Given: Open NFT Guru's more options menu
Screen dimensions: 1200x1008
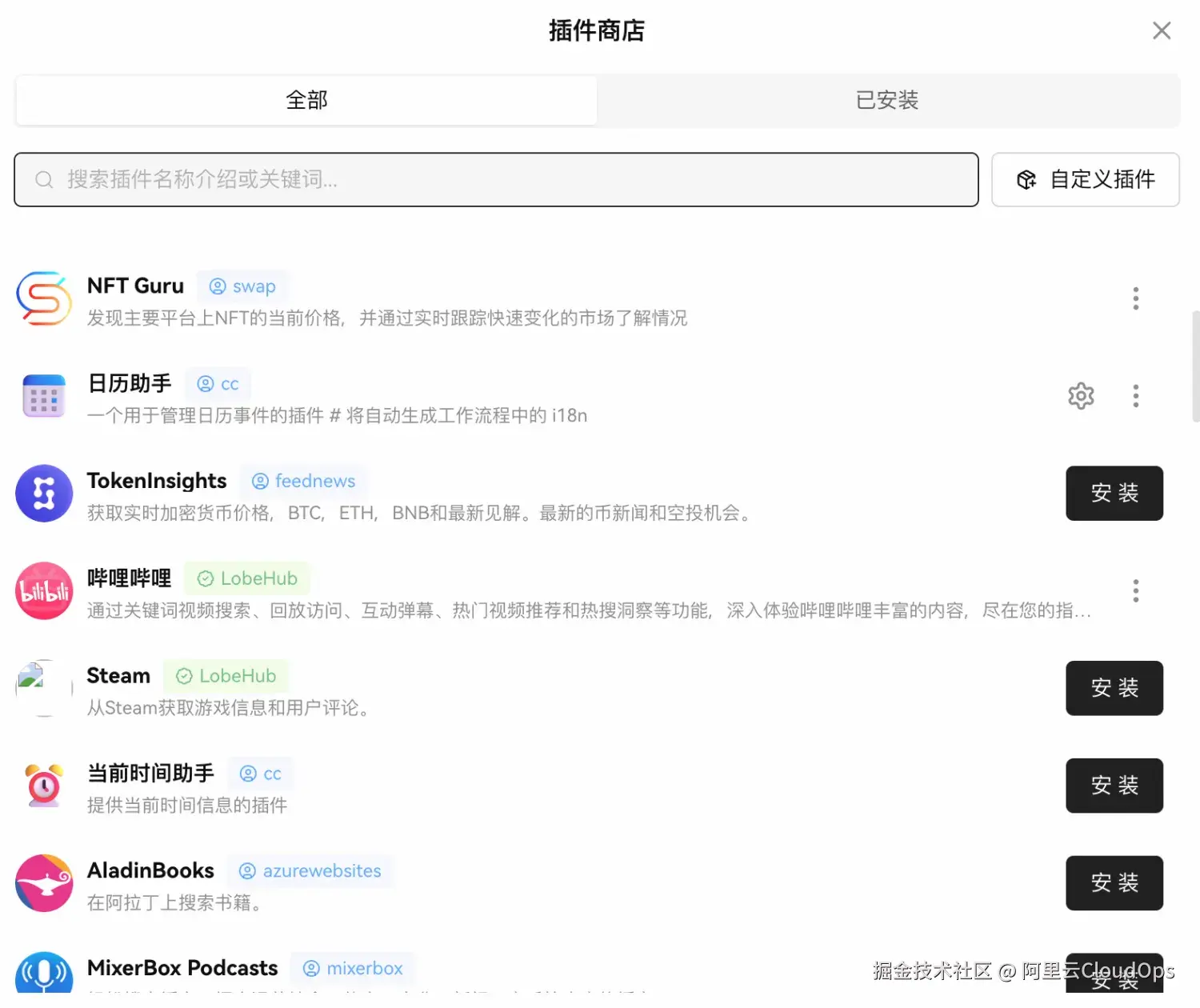Looking at the screenshot, I should pos(1135,298).
